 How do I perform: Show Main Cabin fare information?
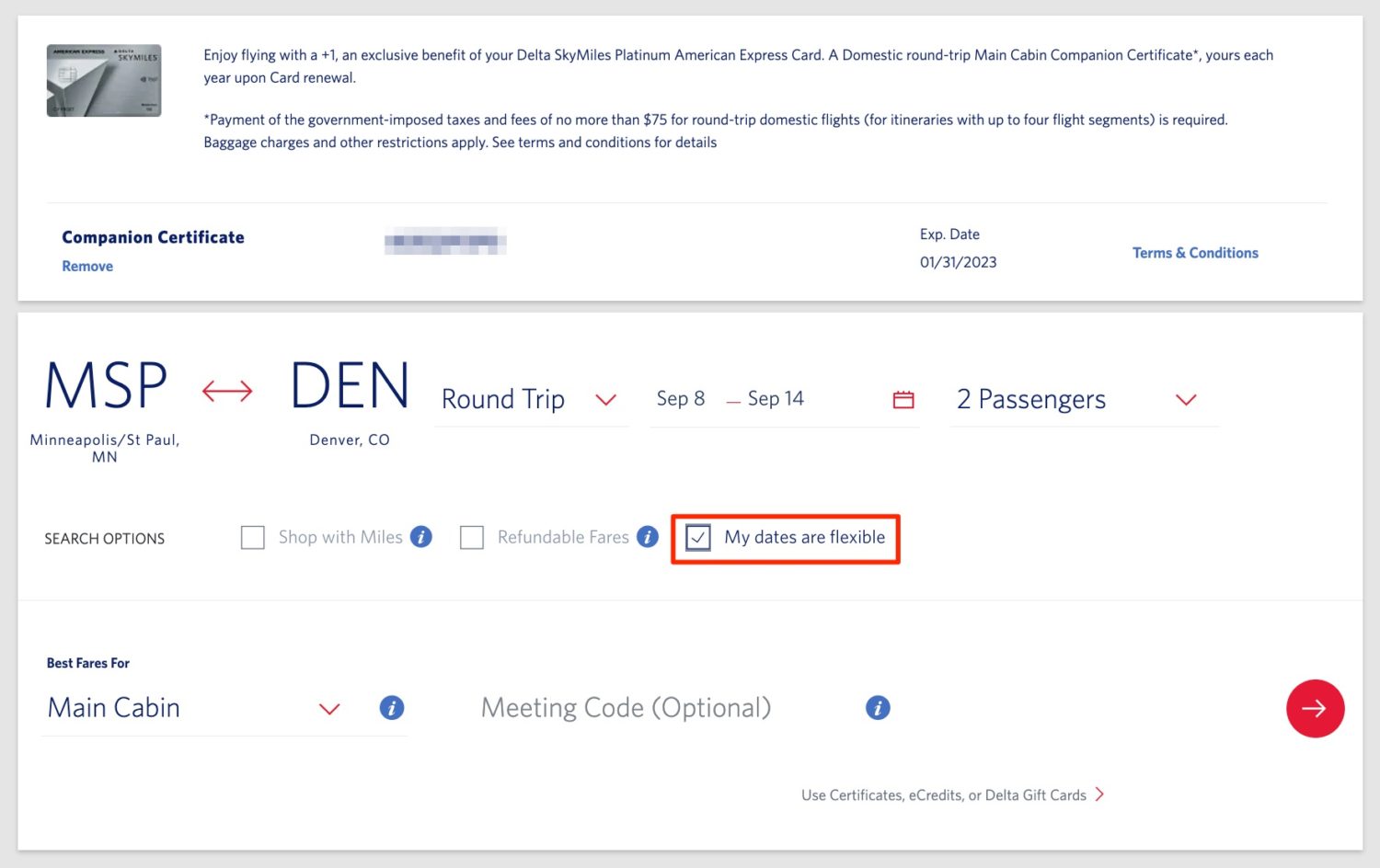pos(392,708)
